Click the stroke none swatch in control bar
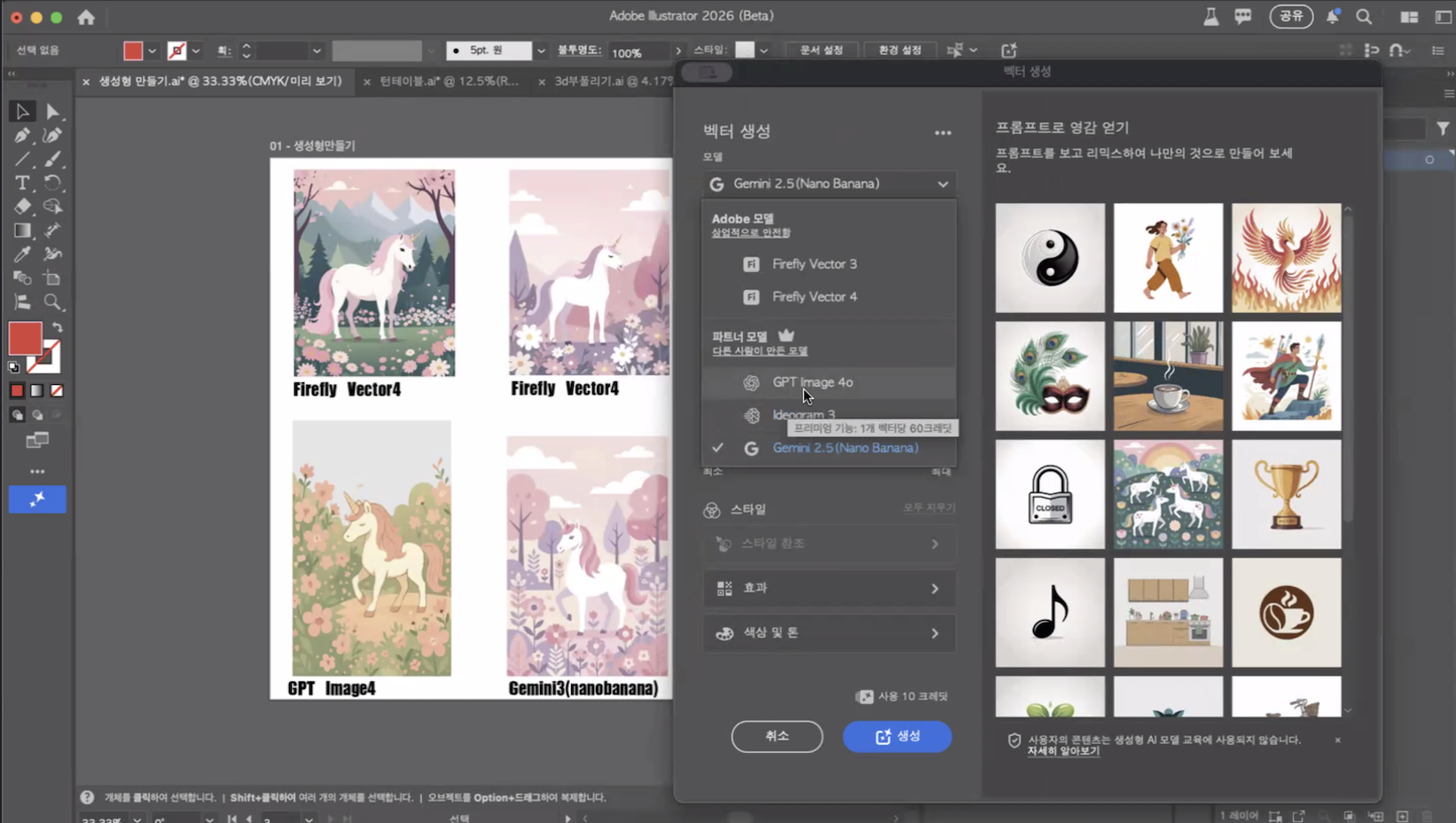The image size is (1456, 823). pos(177,51)
